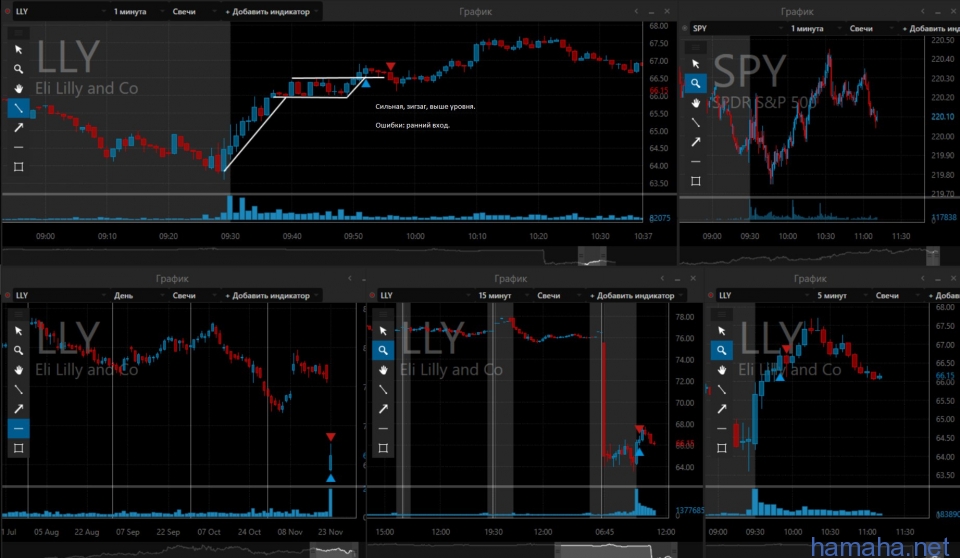Click 'График' title of the SPY panel
Screen dimensions: 960x558
point(797,12)
